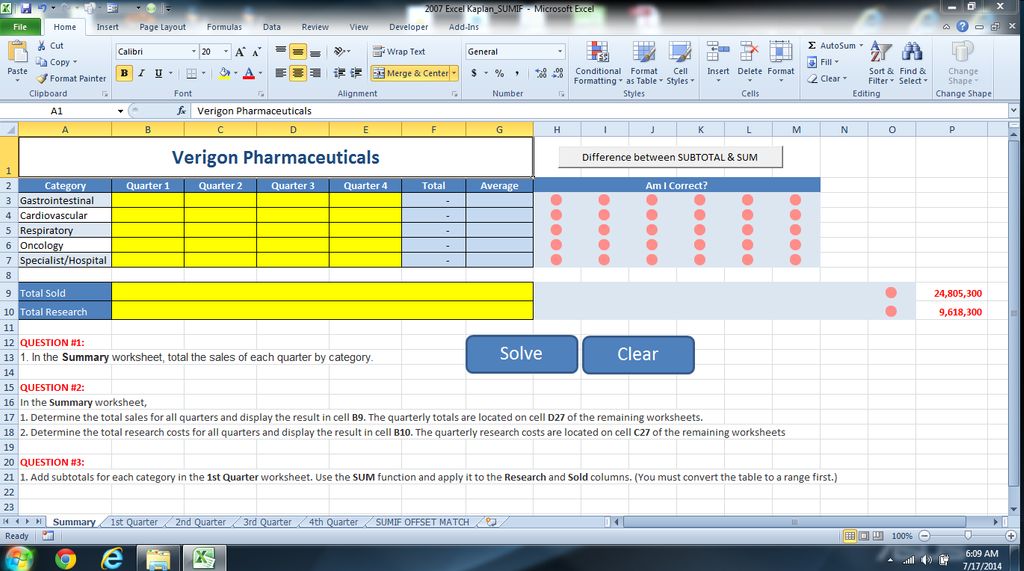Toggle Underline formatting
Image resolution: width=1024 pixels, height=571 pixels.
(x=158, y=73)
